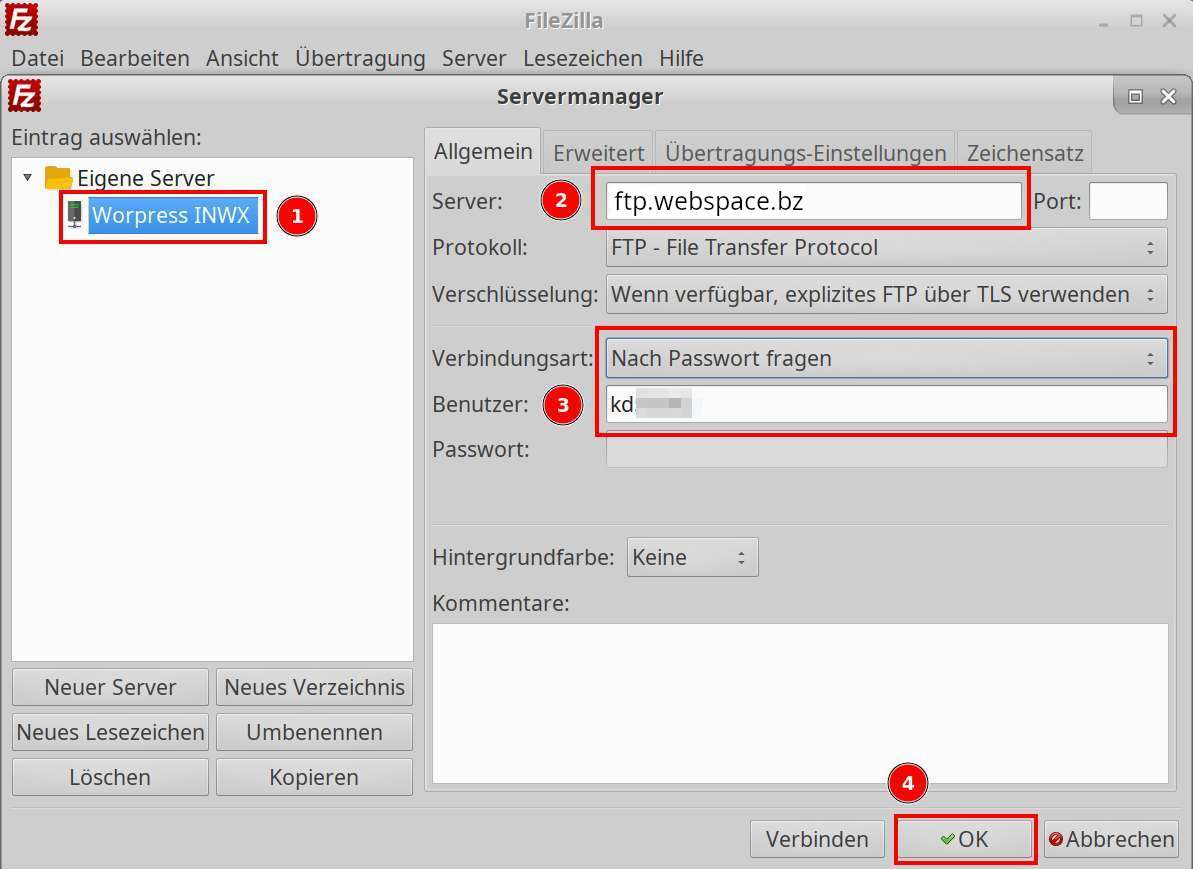Open the Hintergrundfarbe color dropdown
Viewport: 1193px width, 869px height.
coord(692,558)
